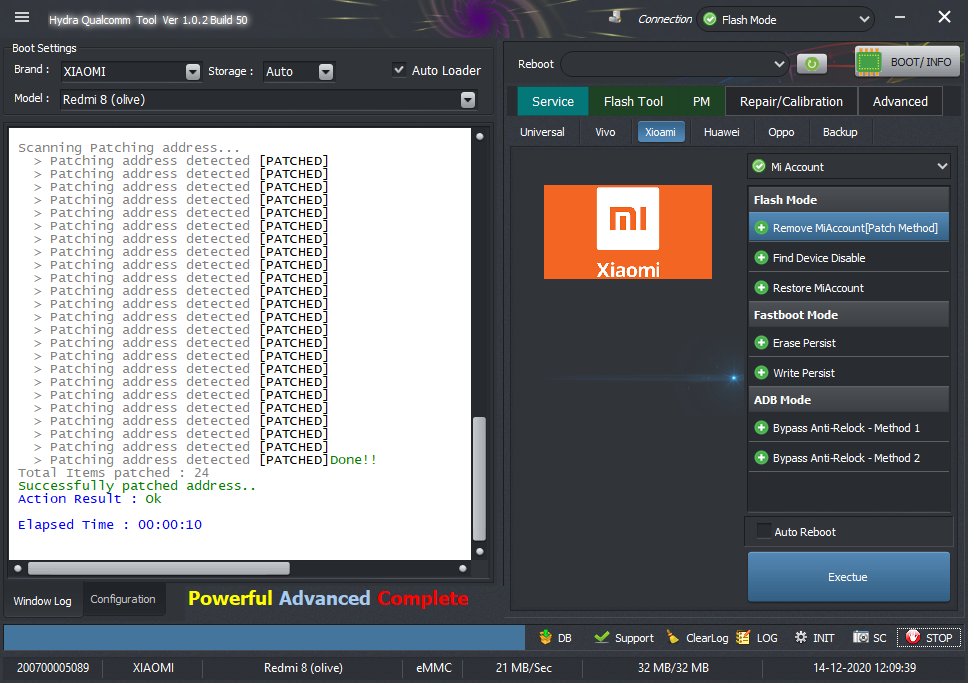The height and width of the screenshot is (683, 968).
Task: Click the Xiaomi Mi logo image
Action: click(627, 232)
